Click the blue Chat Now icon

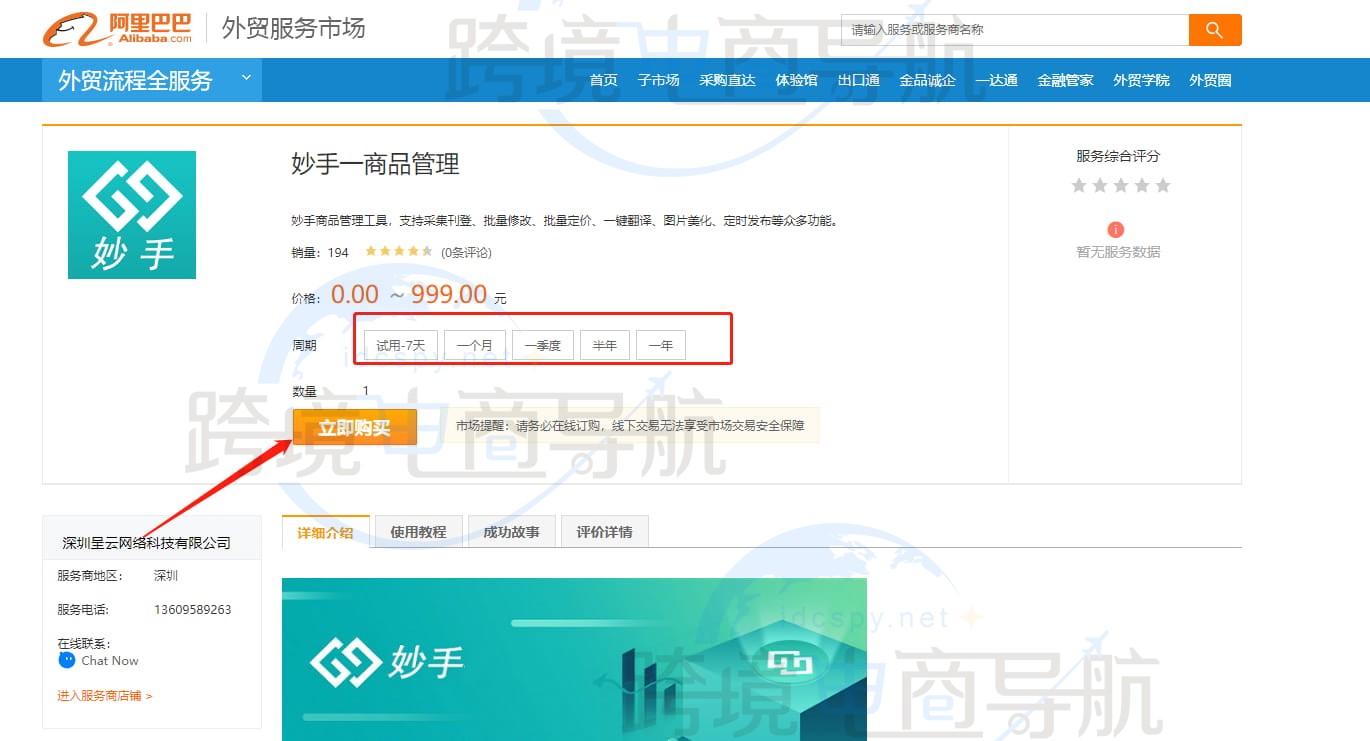(67, 660)
